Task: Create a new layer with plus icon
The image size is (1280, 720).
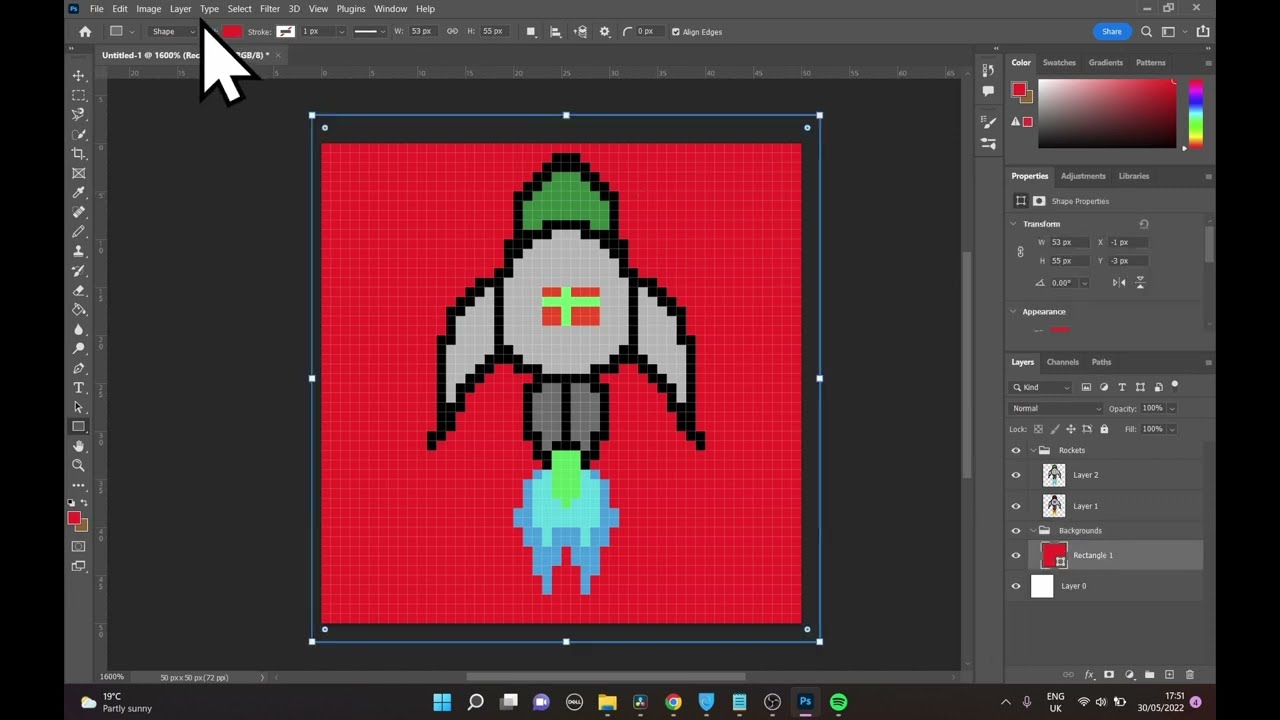Action: point(1169,675)
